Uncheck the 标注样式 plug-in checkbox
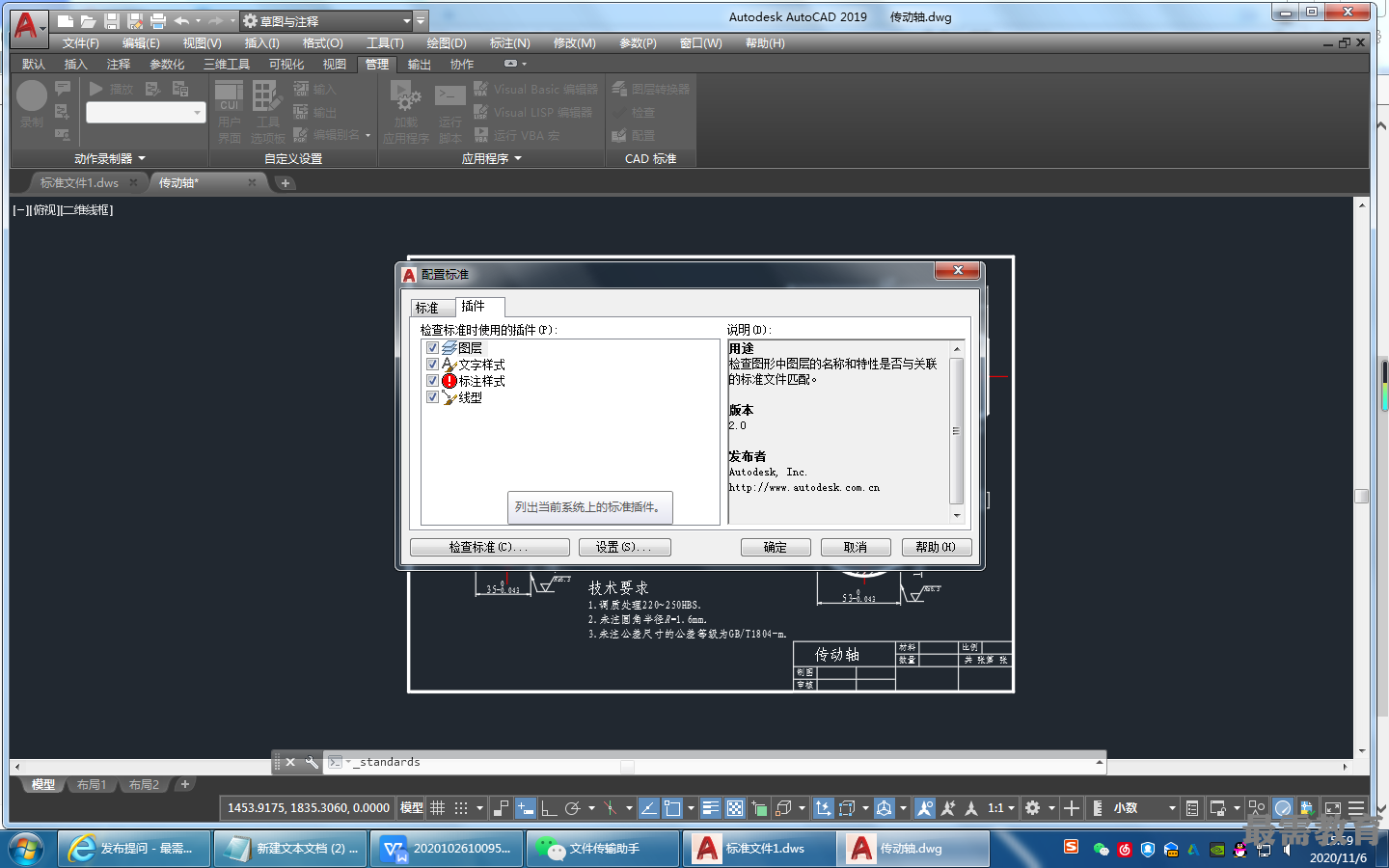Viewport: 1389px width, 868px height. coord(432,381)
